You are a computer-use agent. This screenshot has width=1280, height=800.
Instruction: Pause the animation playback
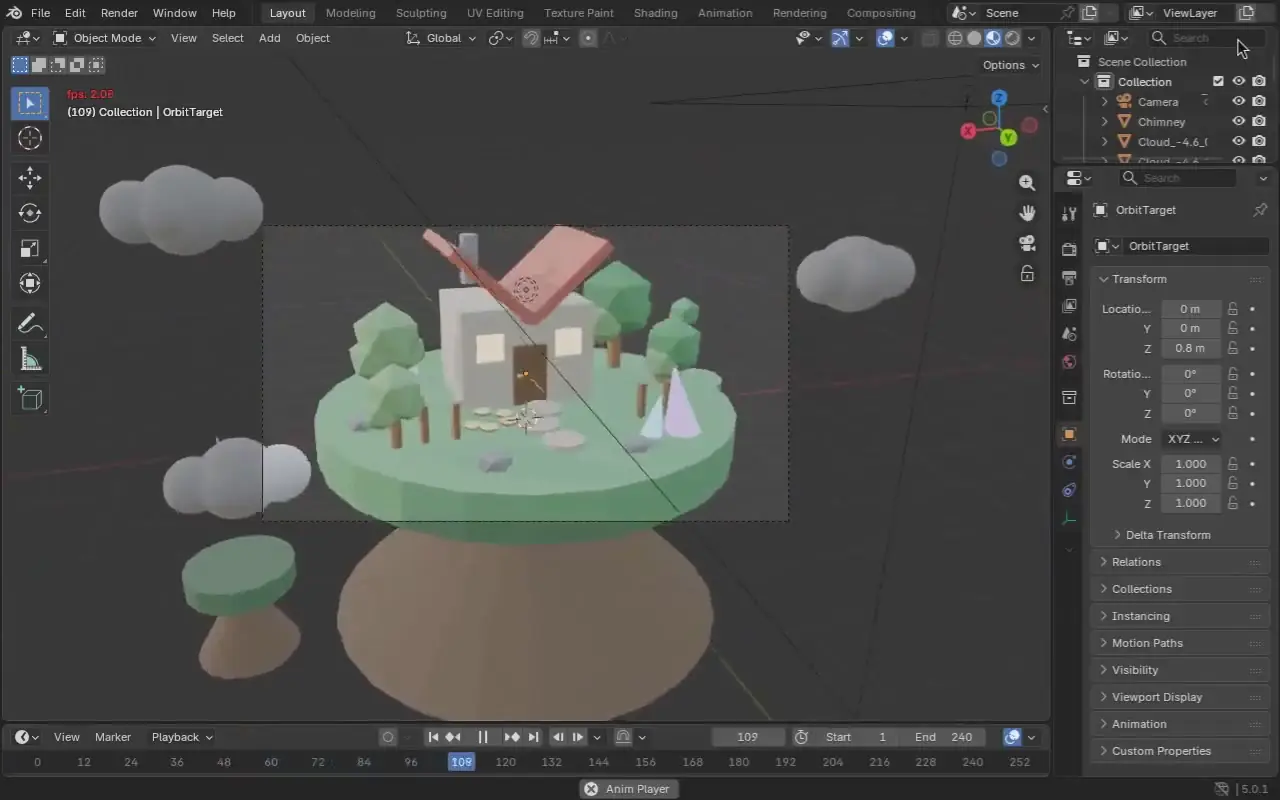pyautogui.click(x=483, y=737)
